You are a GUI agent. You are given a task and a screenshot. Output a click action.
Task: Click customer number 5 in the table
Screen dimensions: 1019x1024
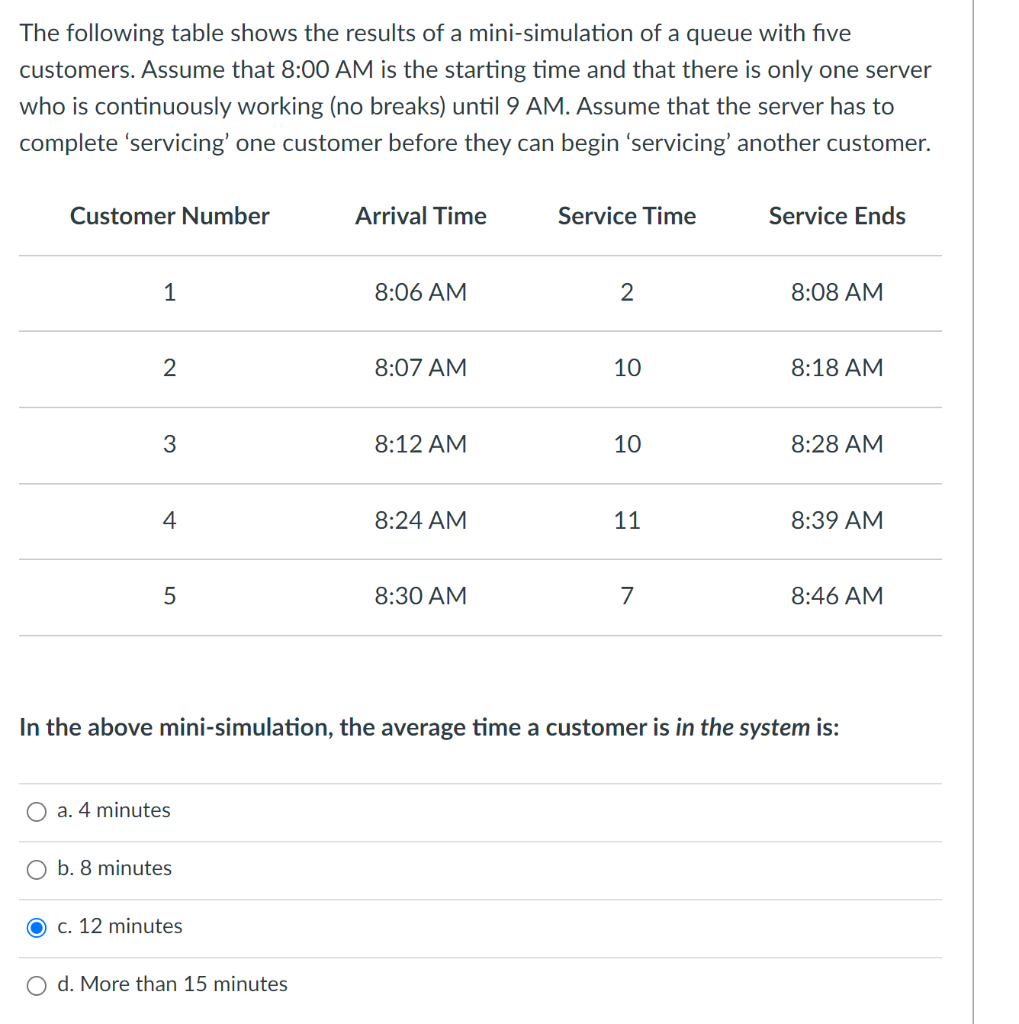(x=169, y=596)
